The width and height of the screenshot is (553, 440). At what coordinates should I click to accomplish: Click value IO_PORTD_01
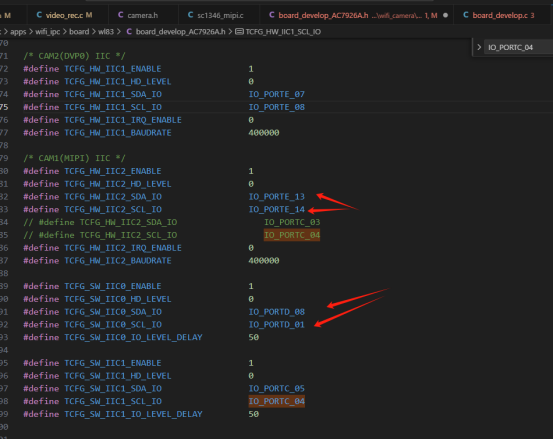276,325
